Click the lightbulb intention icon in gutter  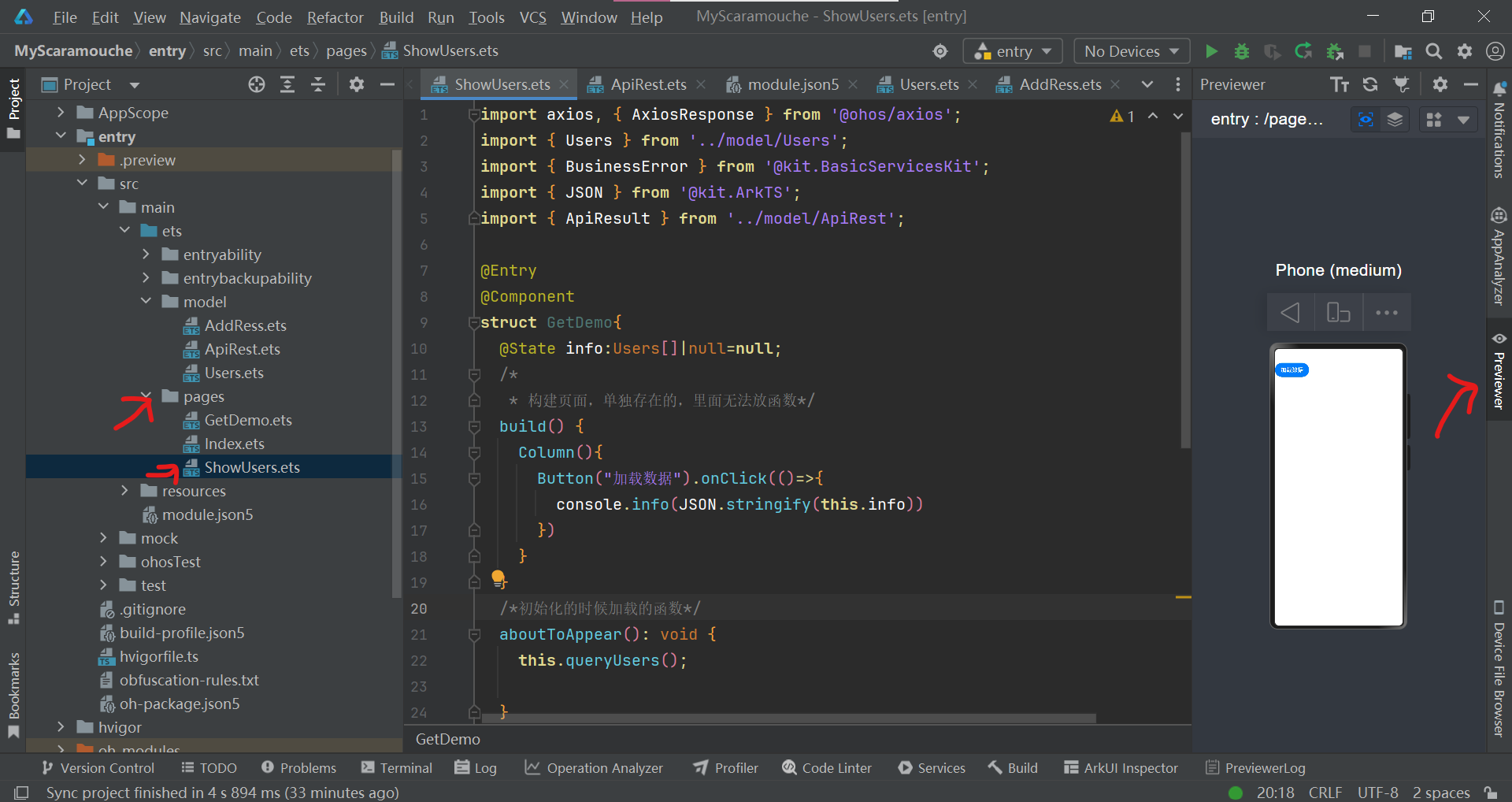click(x=498, y=579)
